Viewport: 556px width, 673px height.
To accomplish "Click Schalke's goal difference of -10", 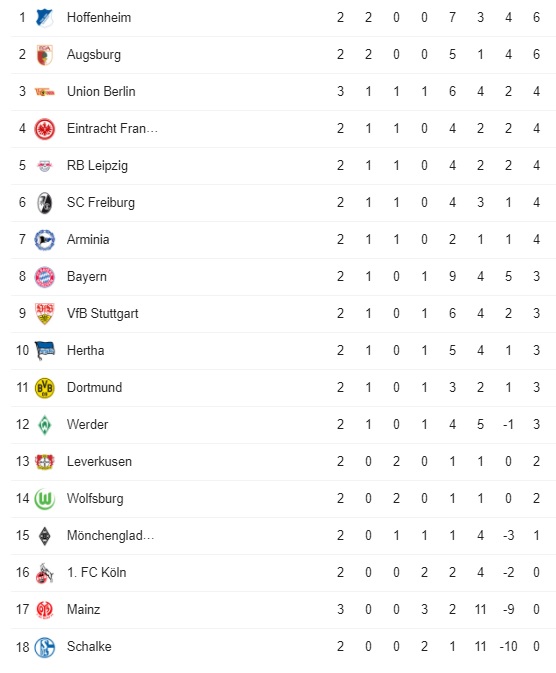I will 508,646.
